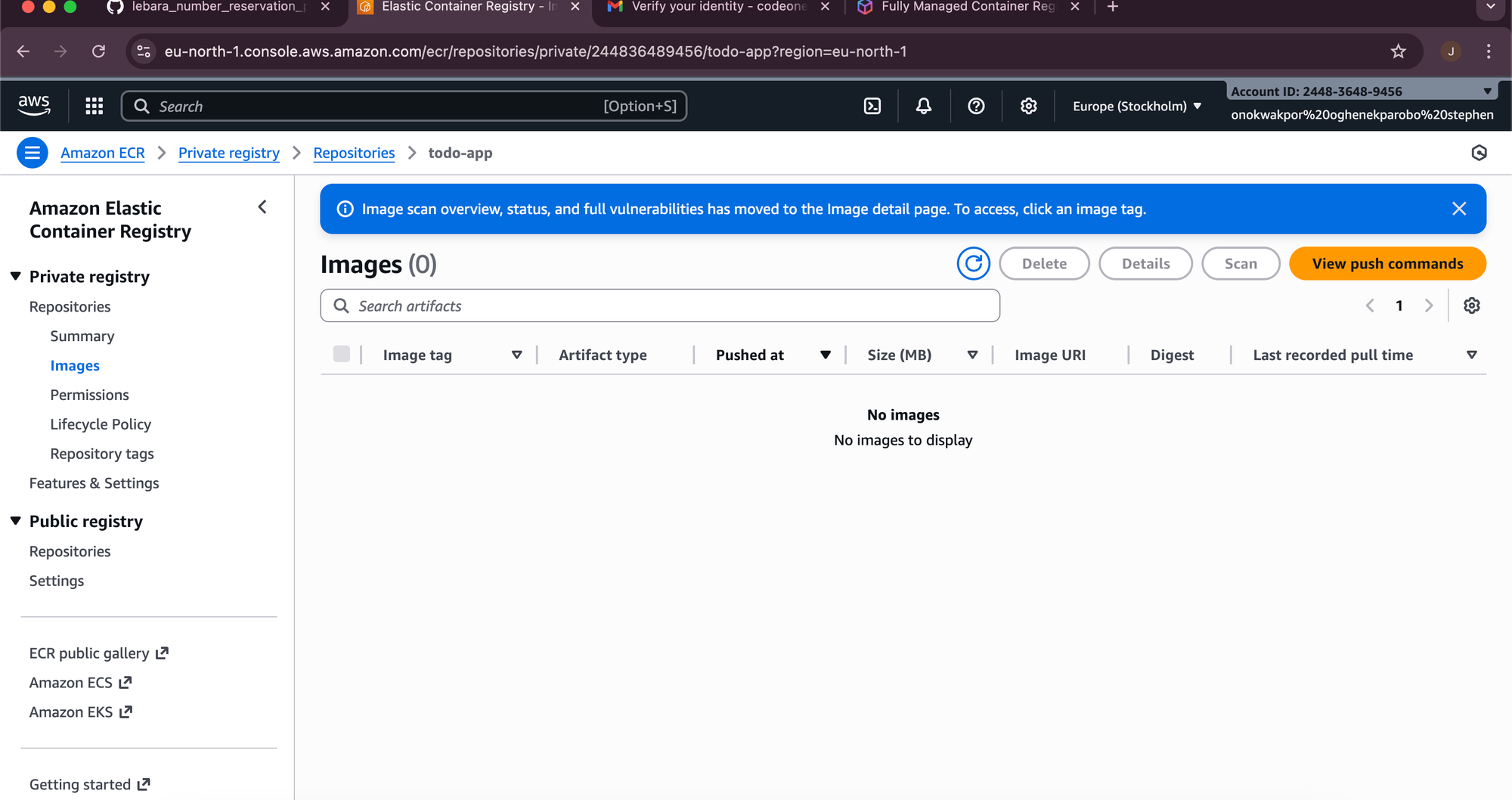Collapse the sidebar navigation panel arrow

[x=262, y=207]
